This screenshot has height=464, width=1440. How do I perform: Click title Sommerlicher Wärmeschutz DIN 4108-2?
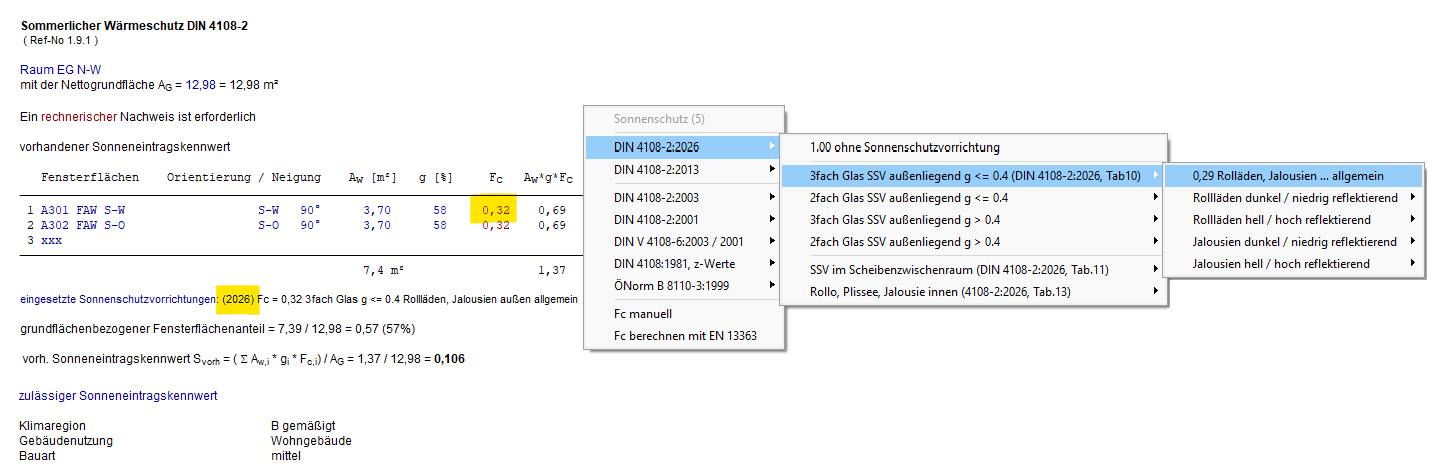(134, 25)
